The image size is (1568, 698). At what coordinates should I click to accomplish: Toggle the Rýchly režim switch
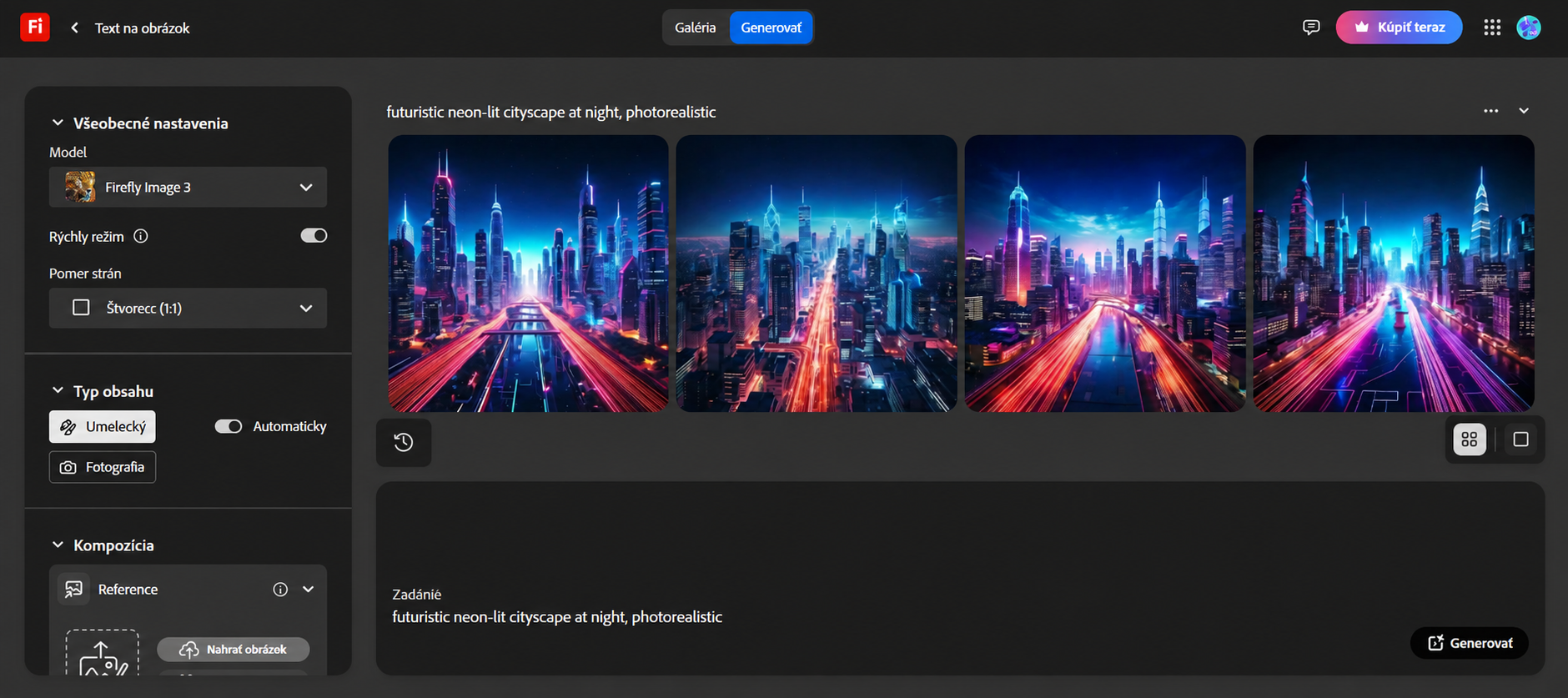click(x=314, y=236)
